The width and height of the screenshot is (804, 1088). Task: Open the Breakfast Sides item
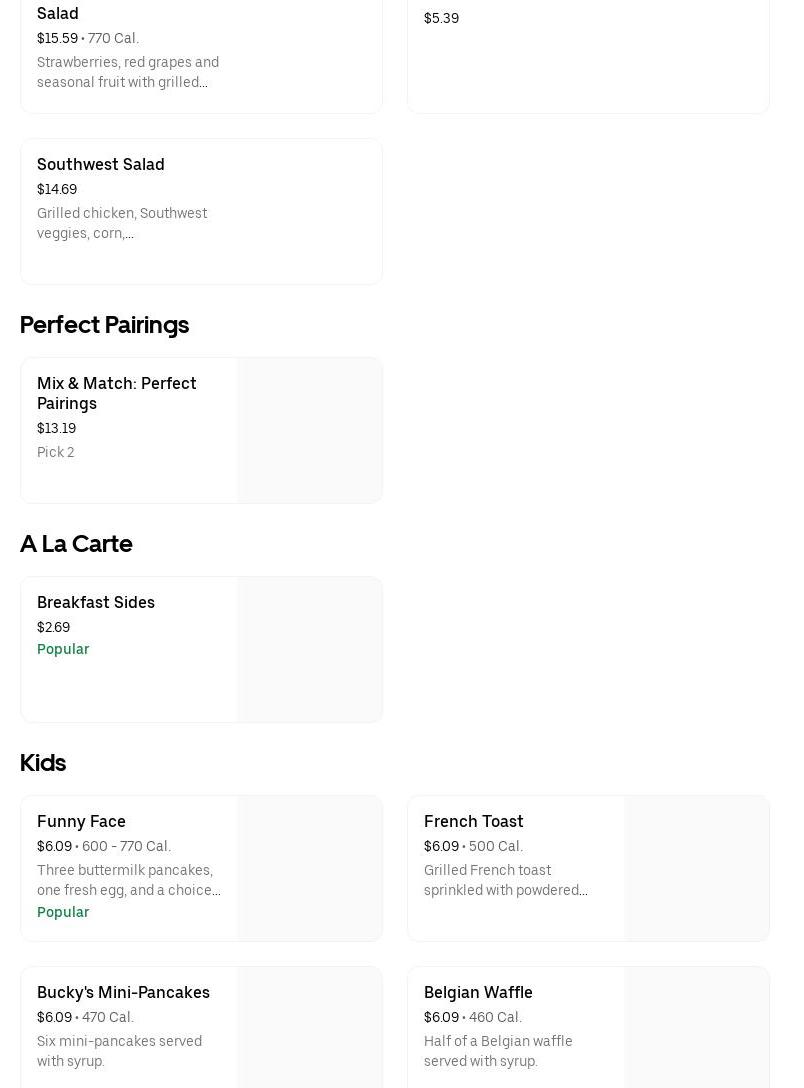pos(201,649)
